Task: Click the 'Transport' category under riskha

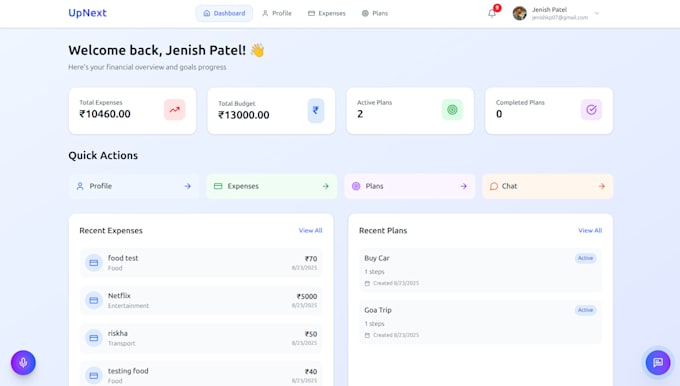Action: [x=121, y=343]
